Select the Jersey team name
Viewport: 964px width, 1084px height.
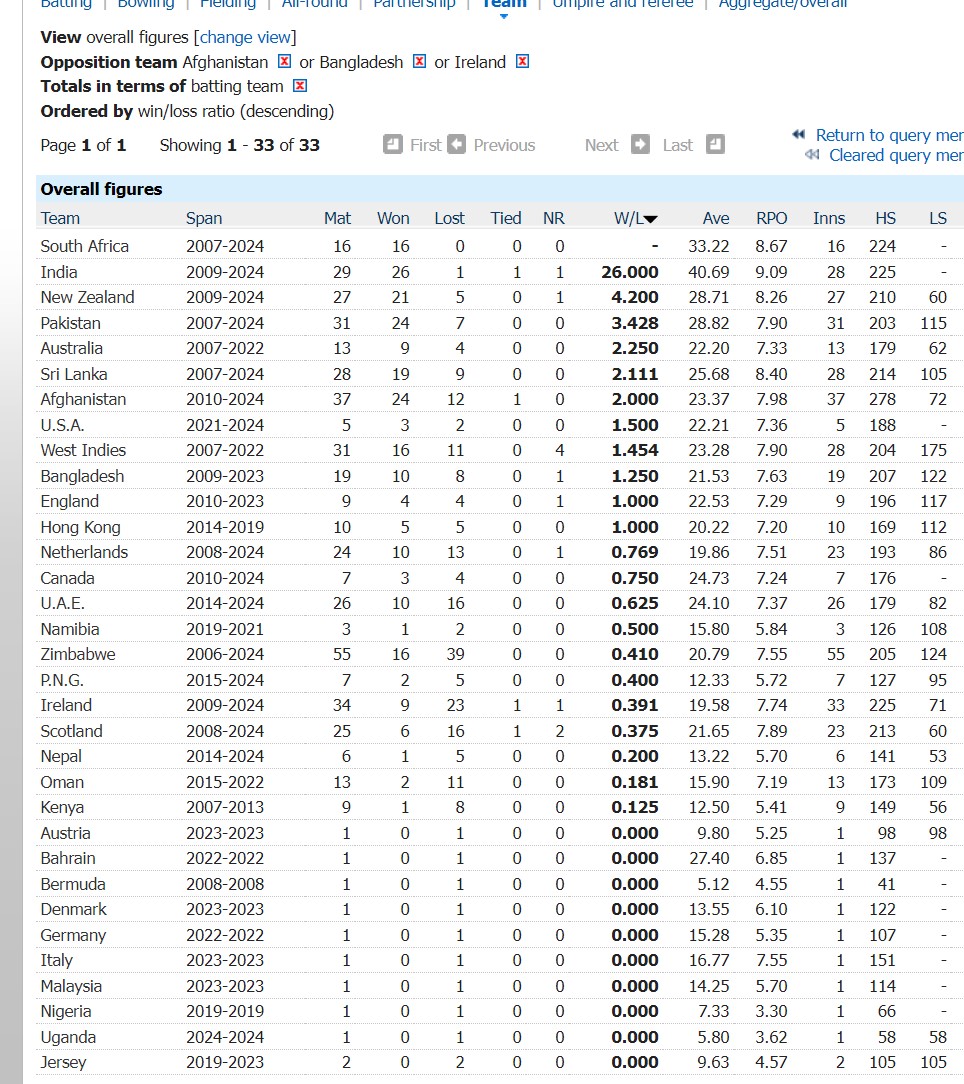point(64,1063)
